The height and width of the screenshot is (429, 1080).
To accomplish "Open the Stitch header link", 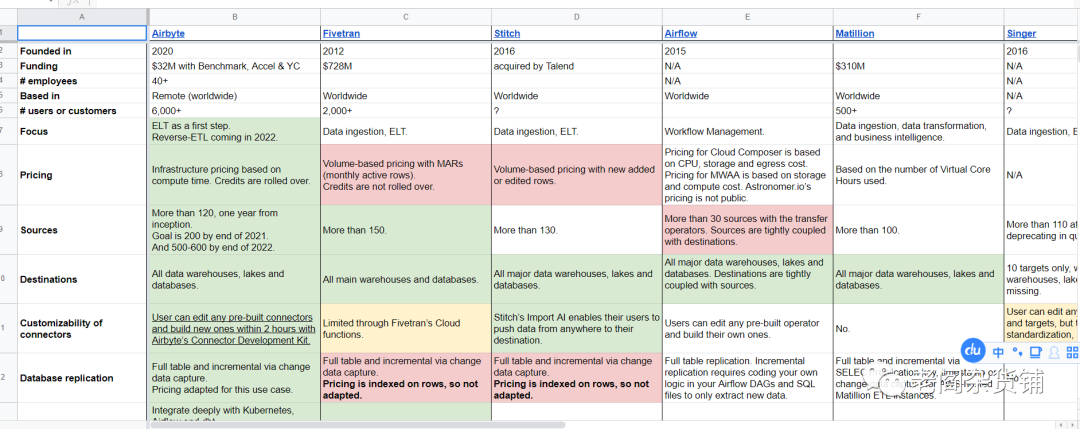I will (506, 33).
